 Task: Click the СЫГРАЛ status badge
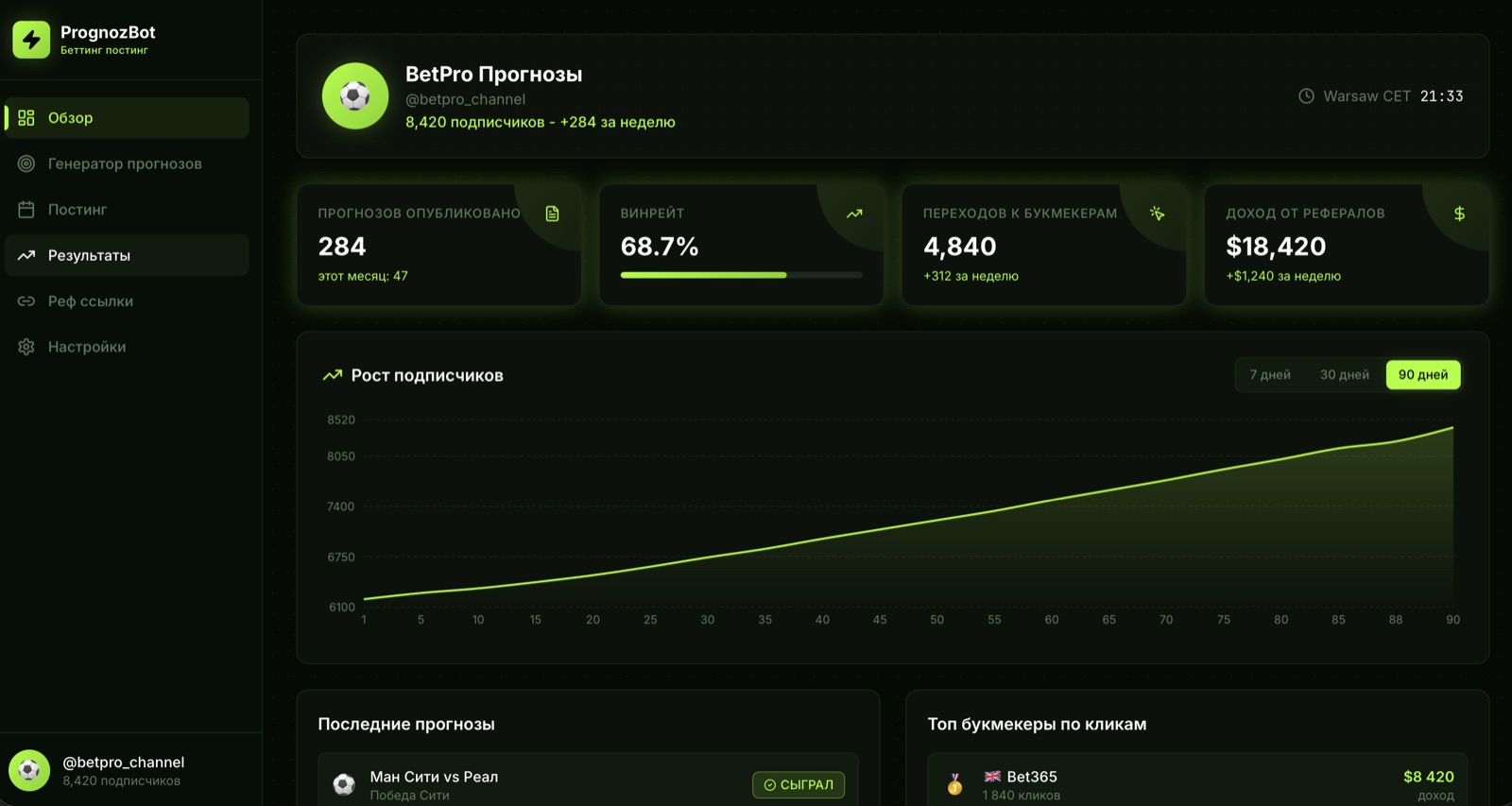[799, 784]
